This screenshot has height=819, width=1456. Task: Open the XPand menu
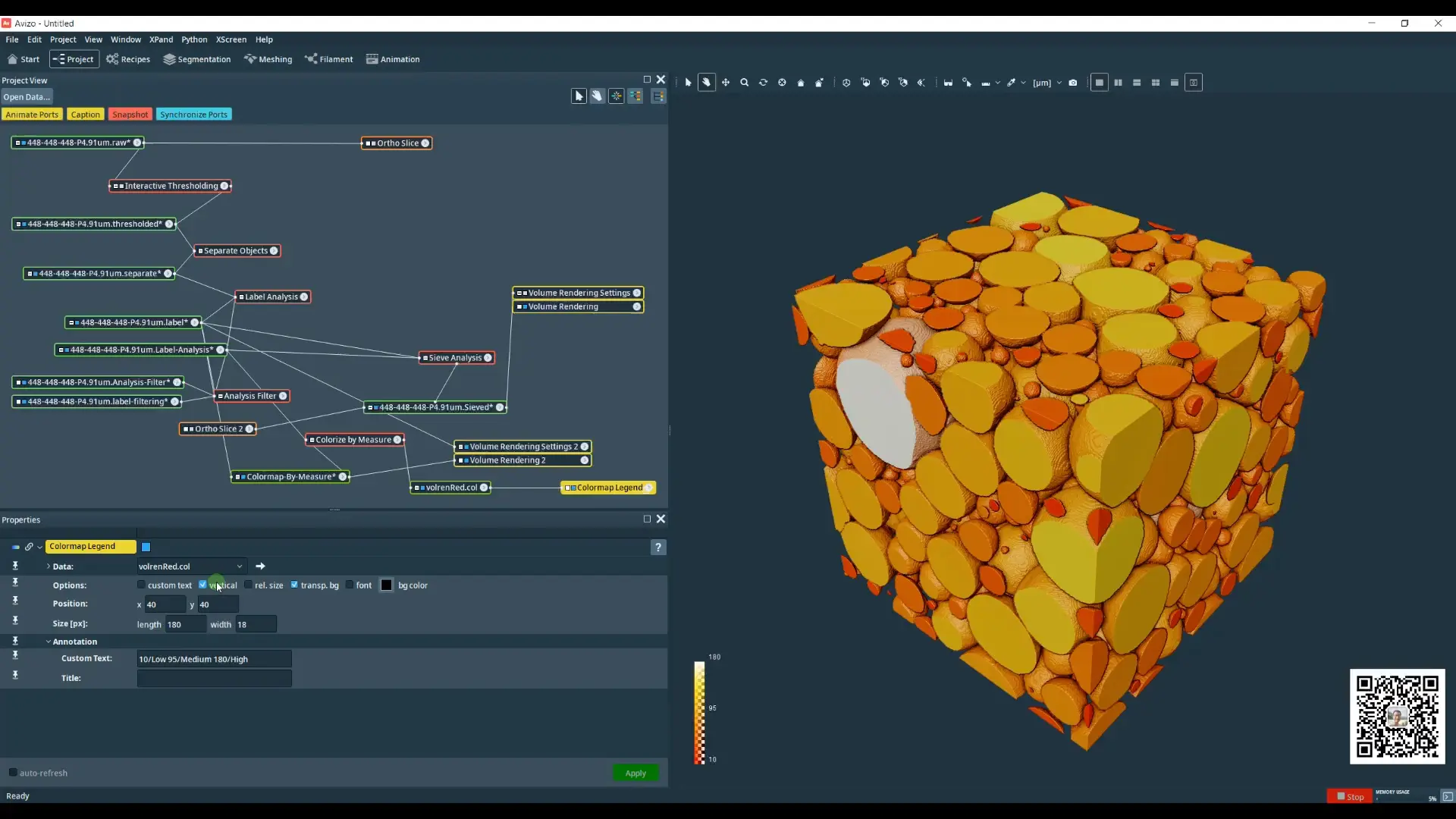[161, 39]
